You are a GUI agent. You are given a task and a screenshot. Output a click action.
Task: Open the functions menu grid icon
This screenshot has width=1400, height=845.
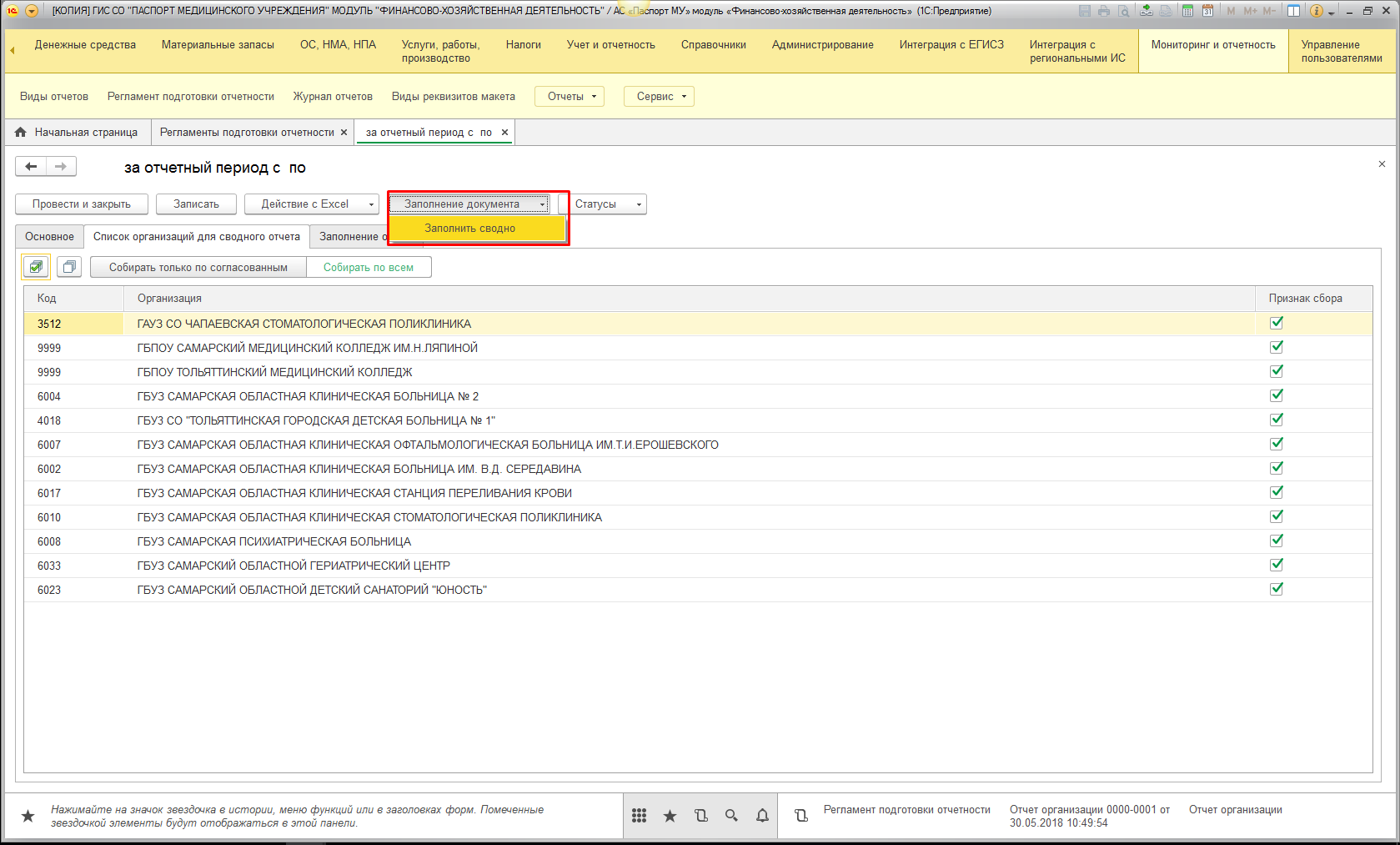tap(640, 816)
